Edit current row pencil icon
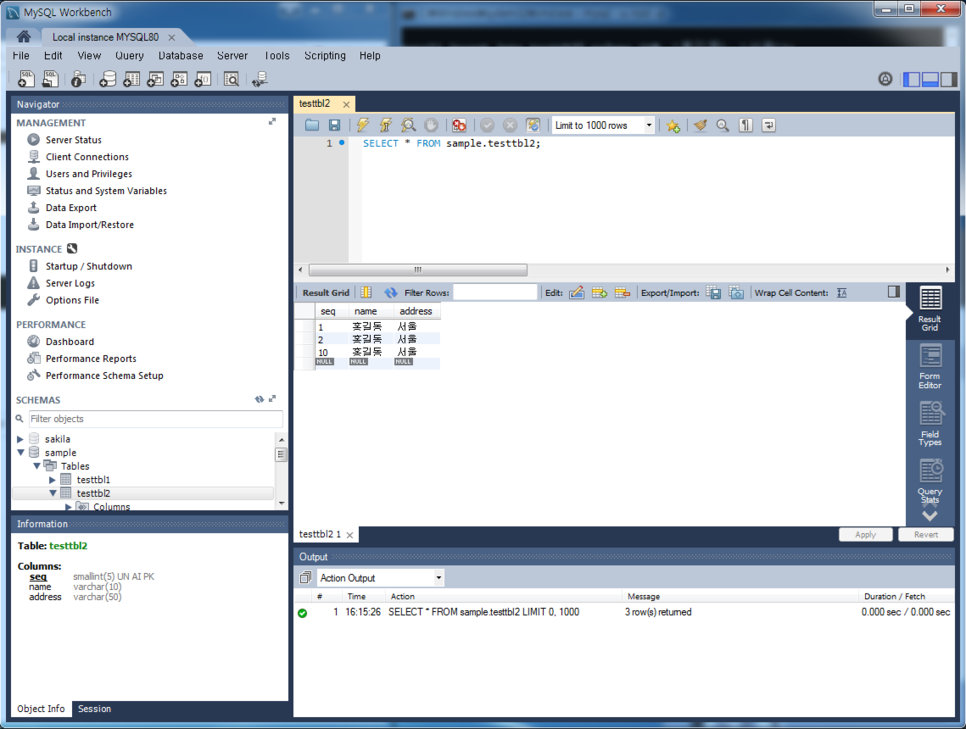 [577, 293]
